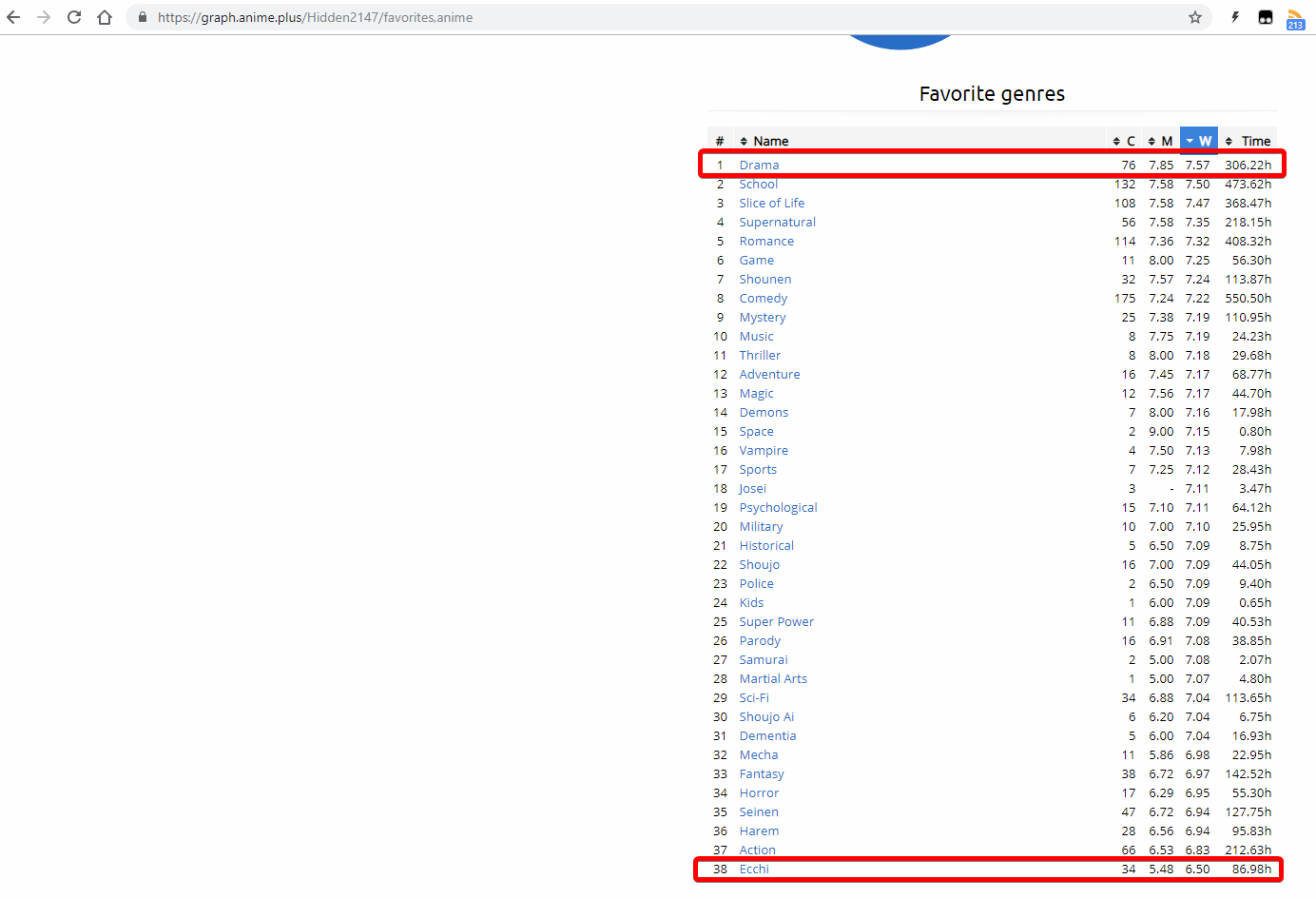This screenshot has height=899, width=1316.
Task: Click the browser back arrow
Action: (13, 17)
